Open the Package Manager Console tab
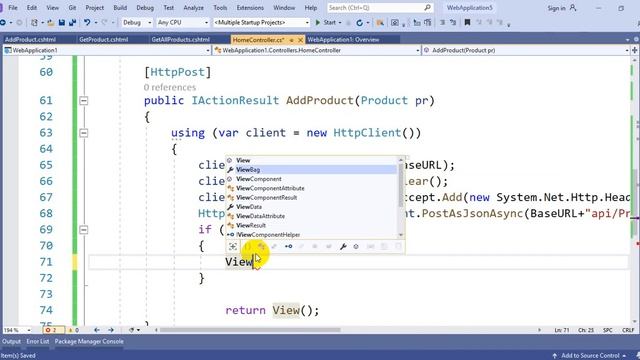The image size is (640, 360). tap(89, 342)
